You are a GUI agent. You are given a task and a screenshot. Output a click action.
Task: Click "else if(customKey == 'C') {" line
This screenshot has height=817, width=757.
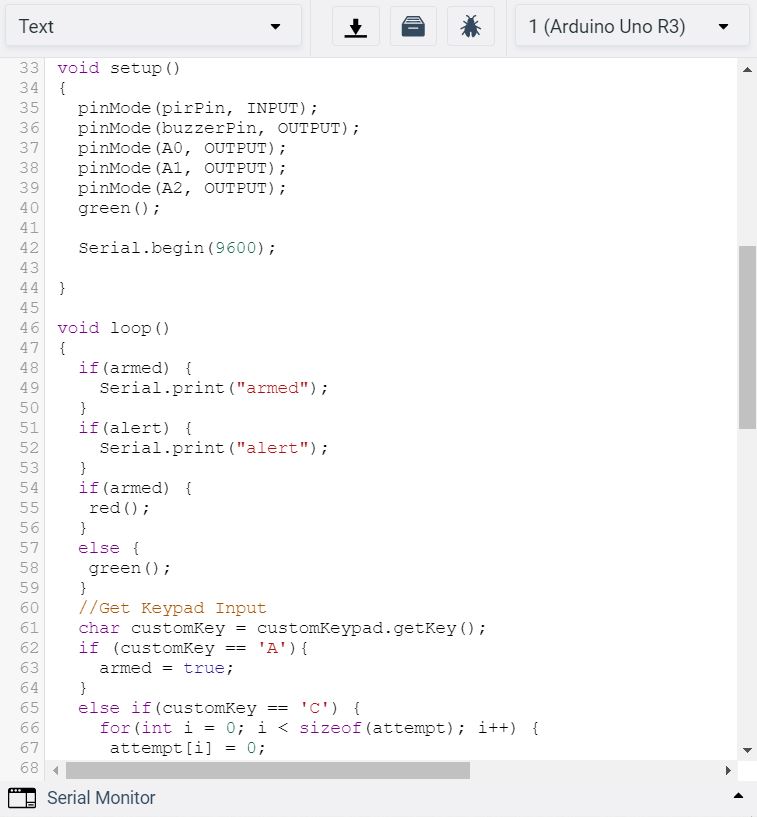pyautogui.click(x=219, y=708)
